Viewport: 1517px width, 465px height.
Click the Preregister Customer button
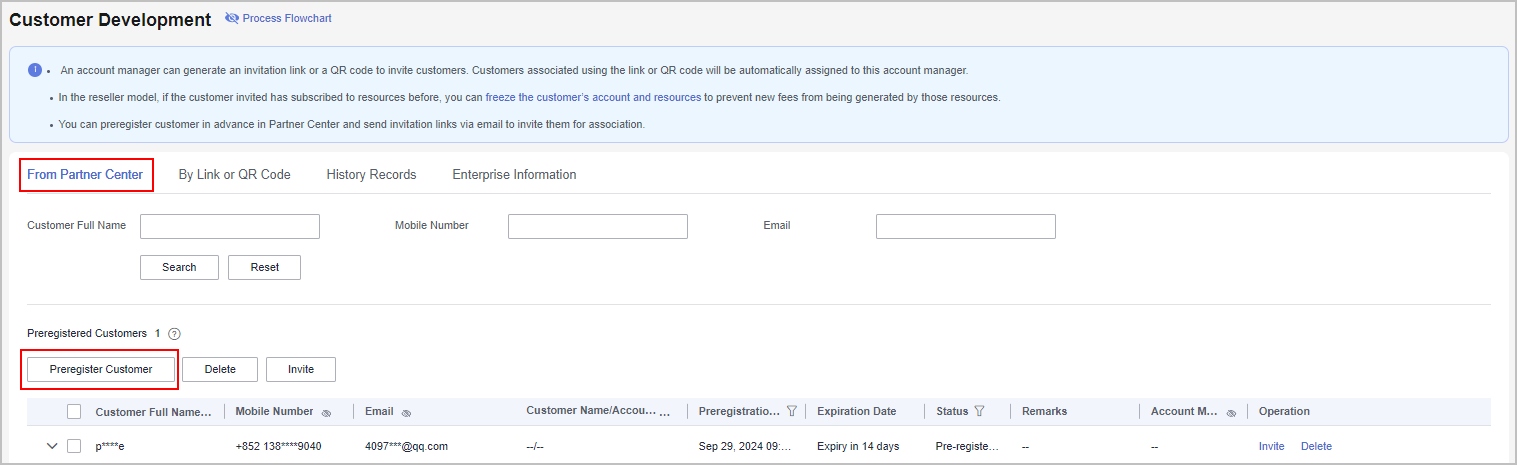pyautogui.click(x=101, y=369)
